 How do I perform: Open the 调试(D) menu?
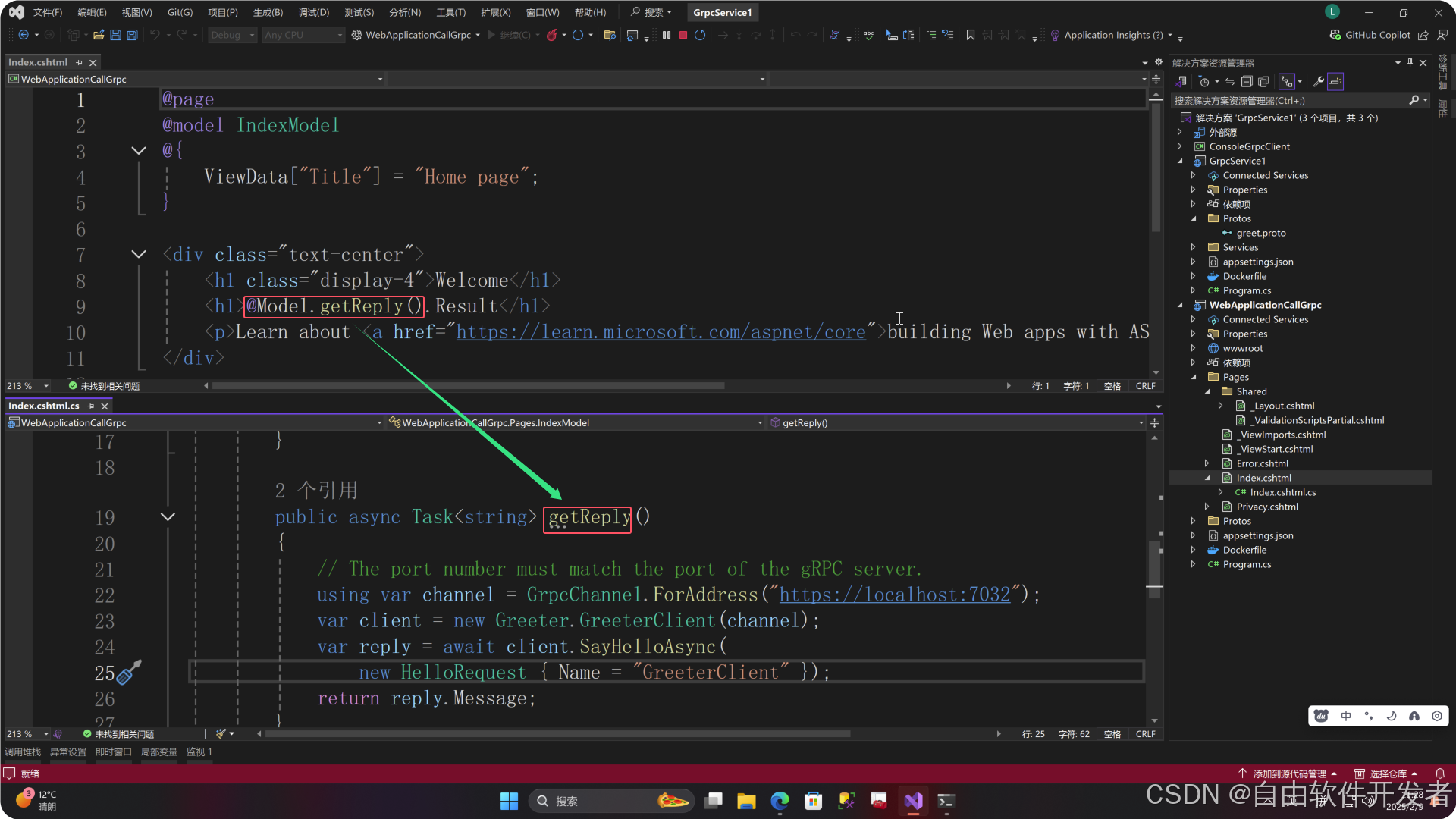pyautogui.click(x=313, y=12)
